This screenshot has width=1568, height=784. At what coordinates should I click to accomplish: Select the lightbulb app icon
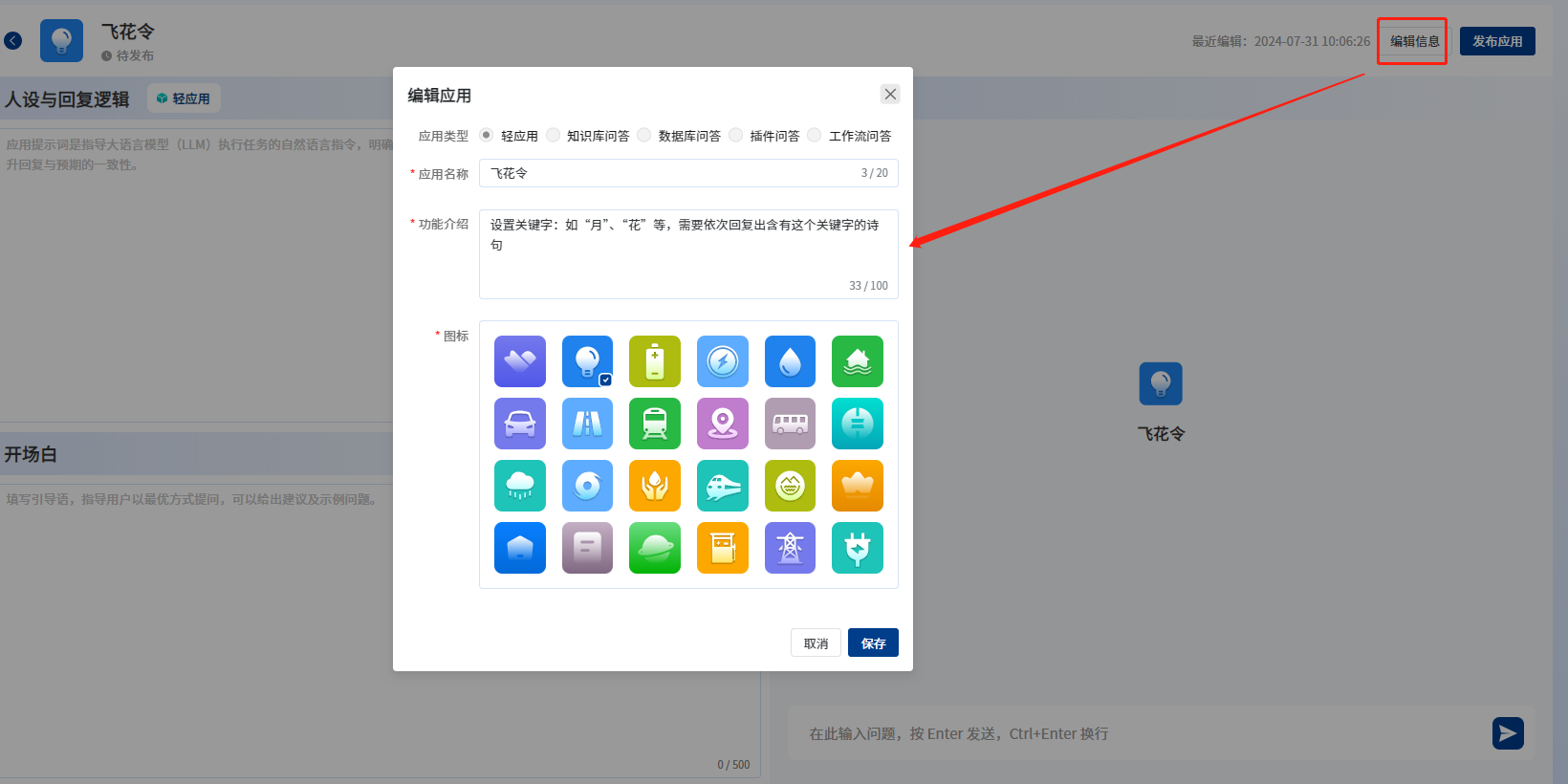tap(587, 361)
